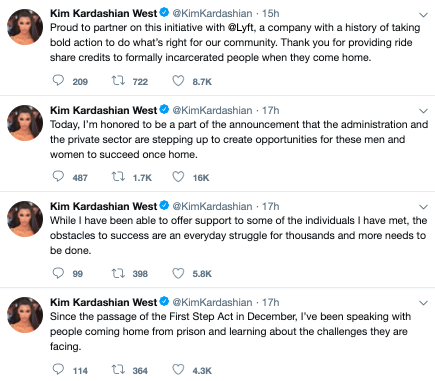This screenshot has width=435, height=381.
Task: Retweet the tweet showing 1.7K retweets
Action: point(118,177)
